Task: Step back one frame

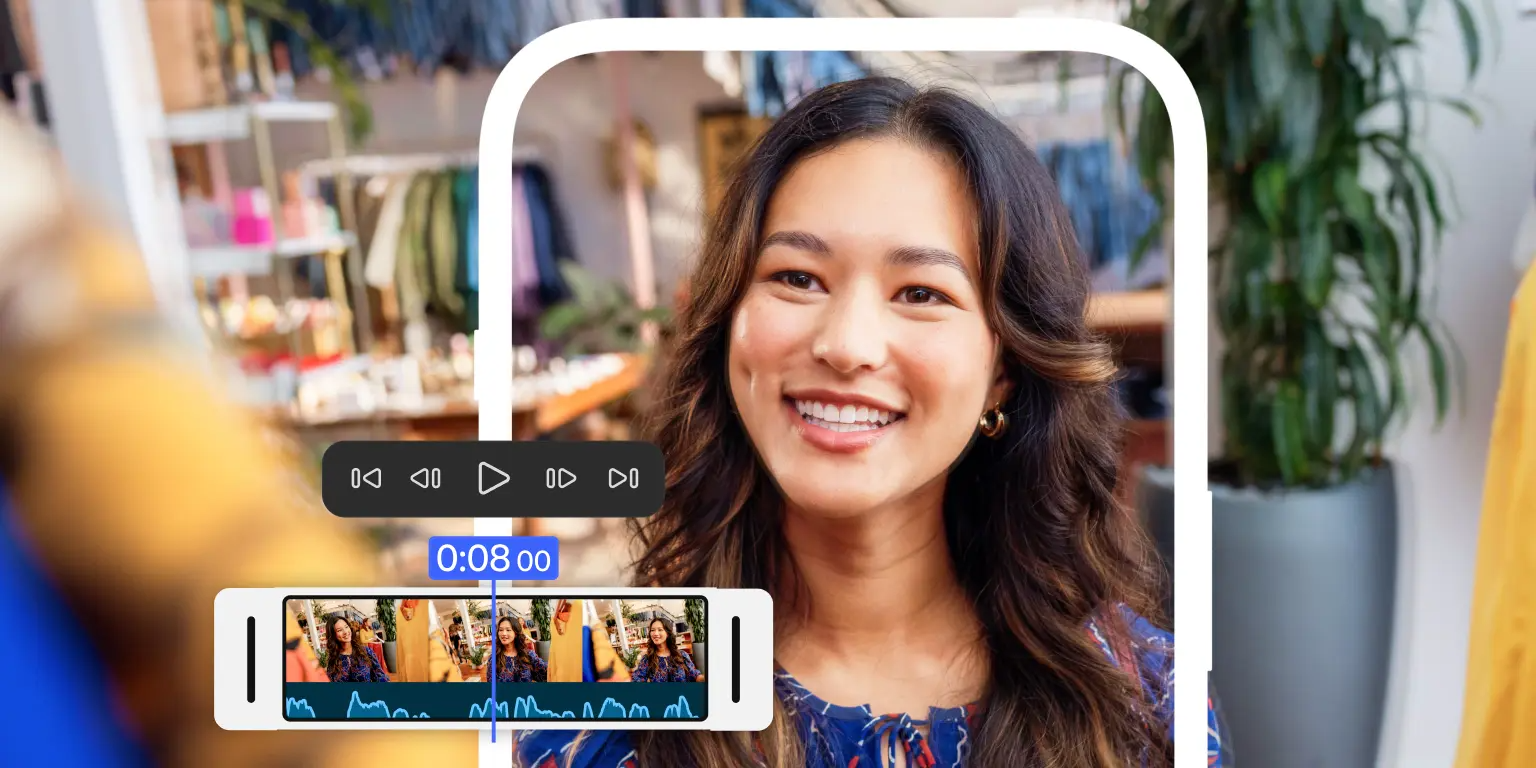Action: (426, 479)
